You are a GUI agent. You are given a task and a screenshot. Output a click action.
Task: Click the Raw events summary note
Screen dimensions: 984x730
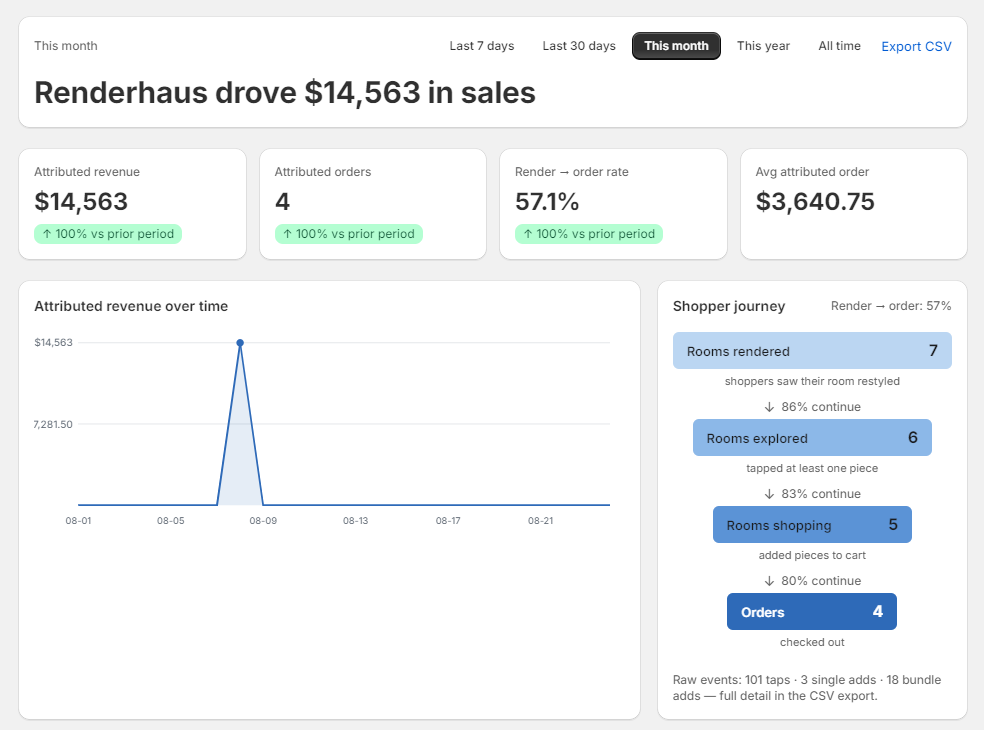[x=807, y=688]
